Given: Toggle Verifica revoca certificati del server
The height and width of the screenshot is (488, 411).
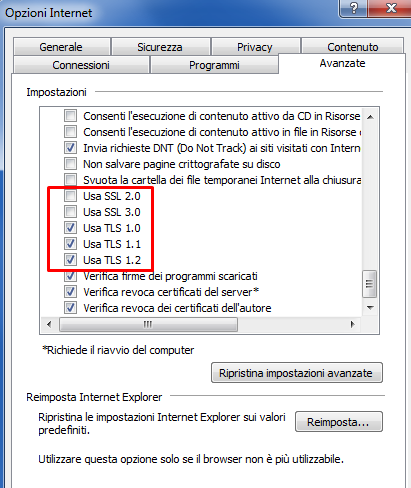Looking at the screenshot, I should pyautogui.click(x=70, y=292).
